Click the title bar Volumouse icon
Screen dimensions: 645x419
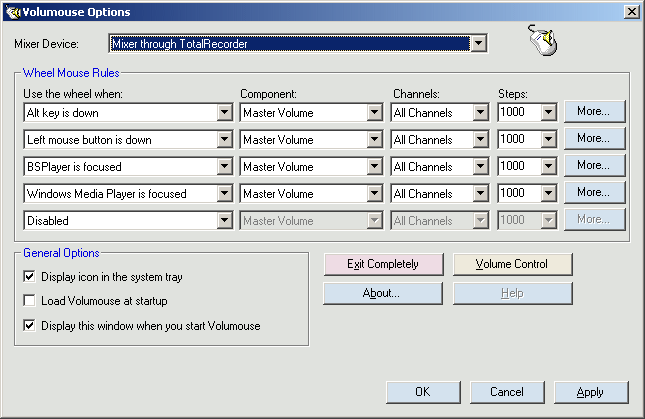tap(13, 12)
